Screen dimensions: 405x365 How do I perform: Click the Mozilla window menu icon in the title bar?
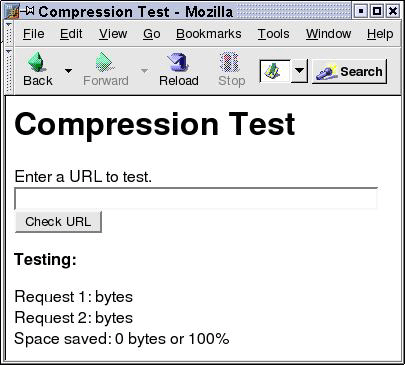pos(12,12)
